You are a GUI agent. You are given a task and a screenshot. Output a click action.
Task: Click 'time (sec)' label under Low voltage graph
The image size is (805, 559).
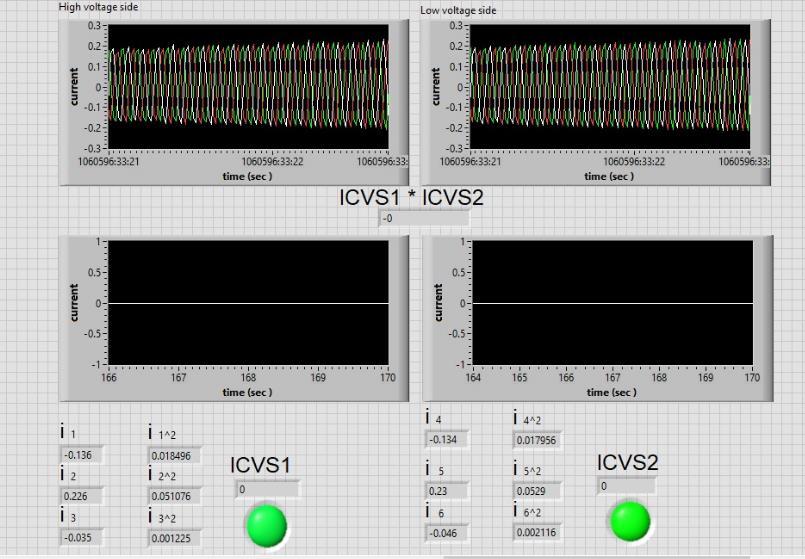[609, 176]
